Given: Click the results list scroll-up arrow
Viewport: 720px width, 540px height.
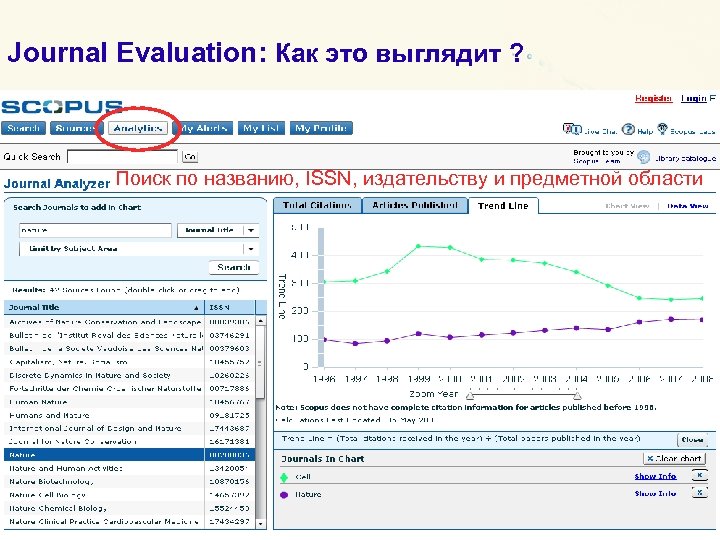Looking at the screenshot, I should point(261,321).
